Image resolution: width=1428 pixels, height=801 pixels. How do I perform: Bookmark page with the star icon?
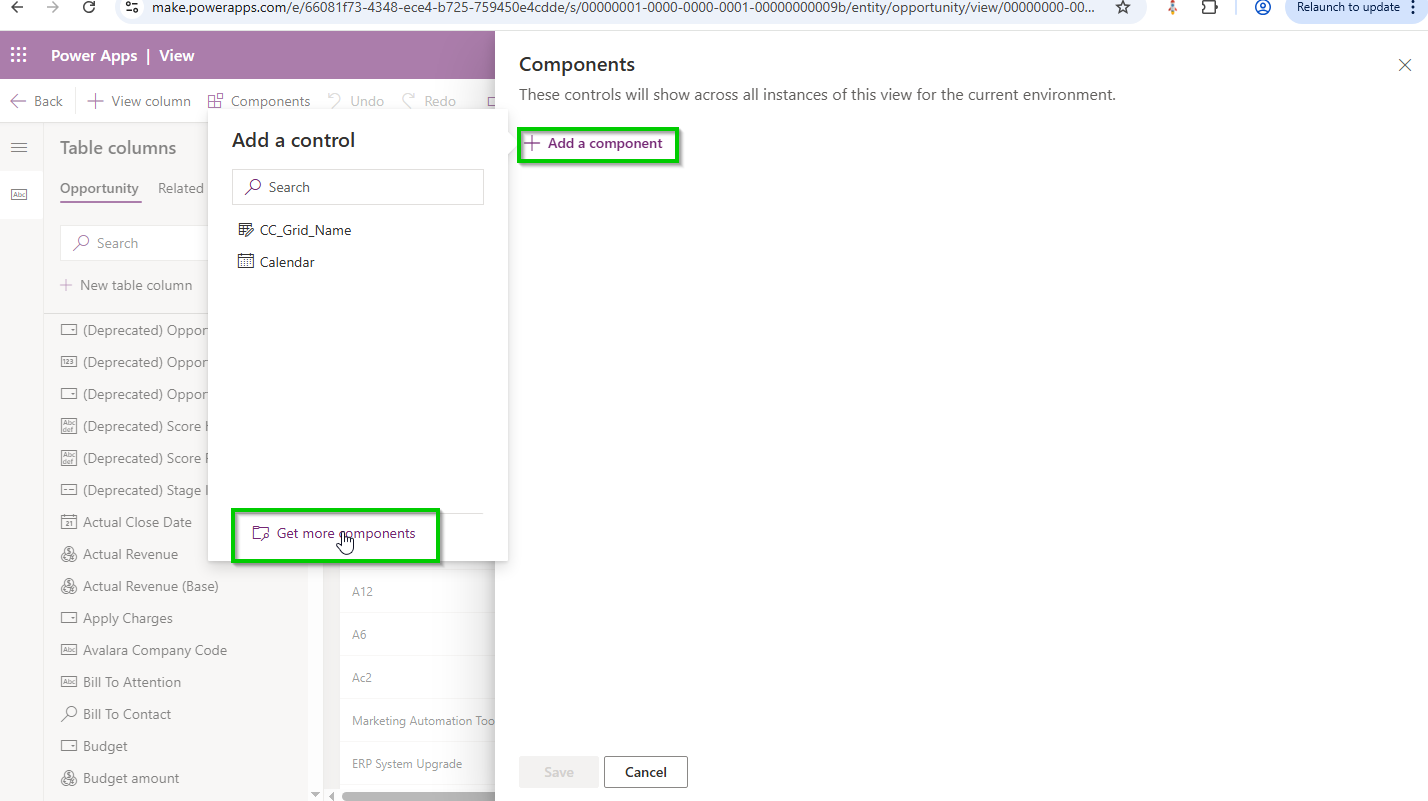[1123, 8]
